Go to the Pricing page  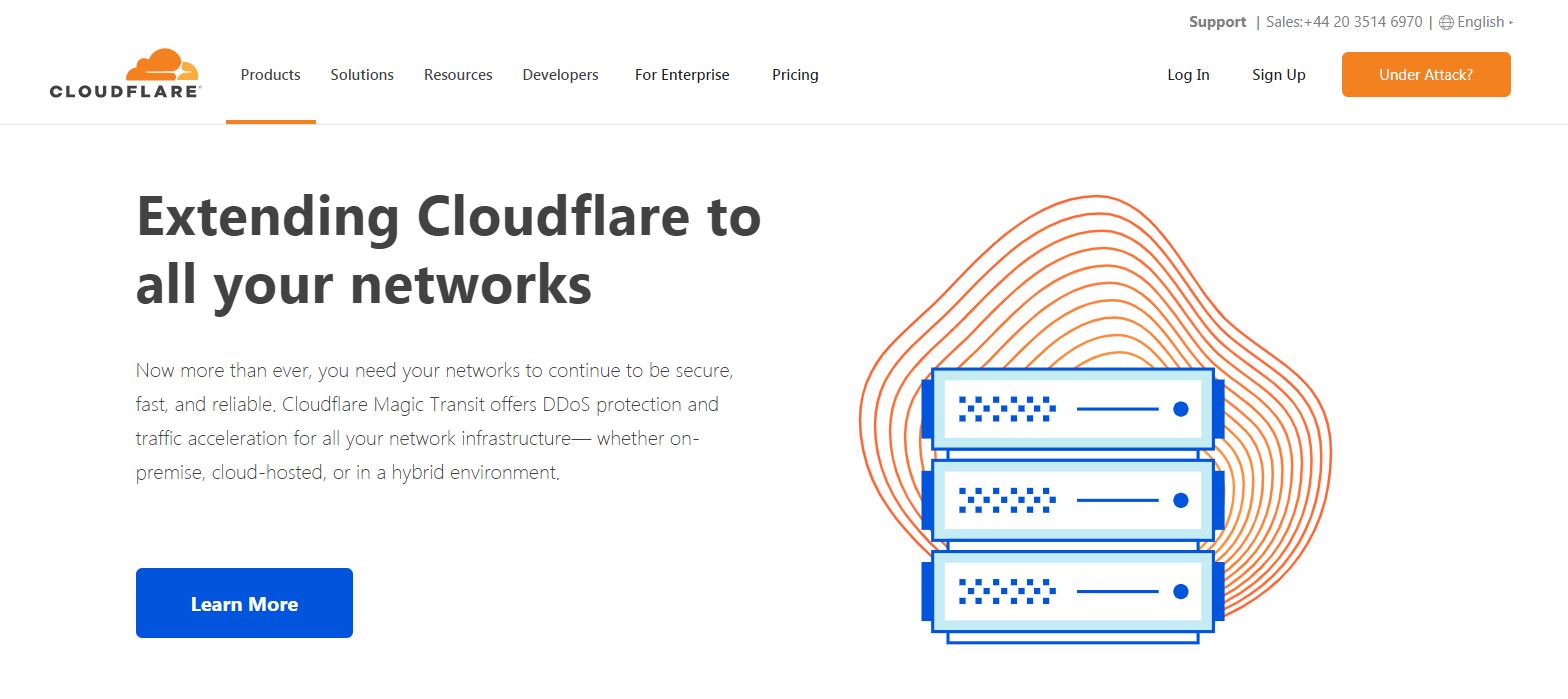pyautogui.click(x=795, y=75)
